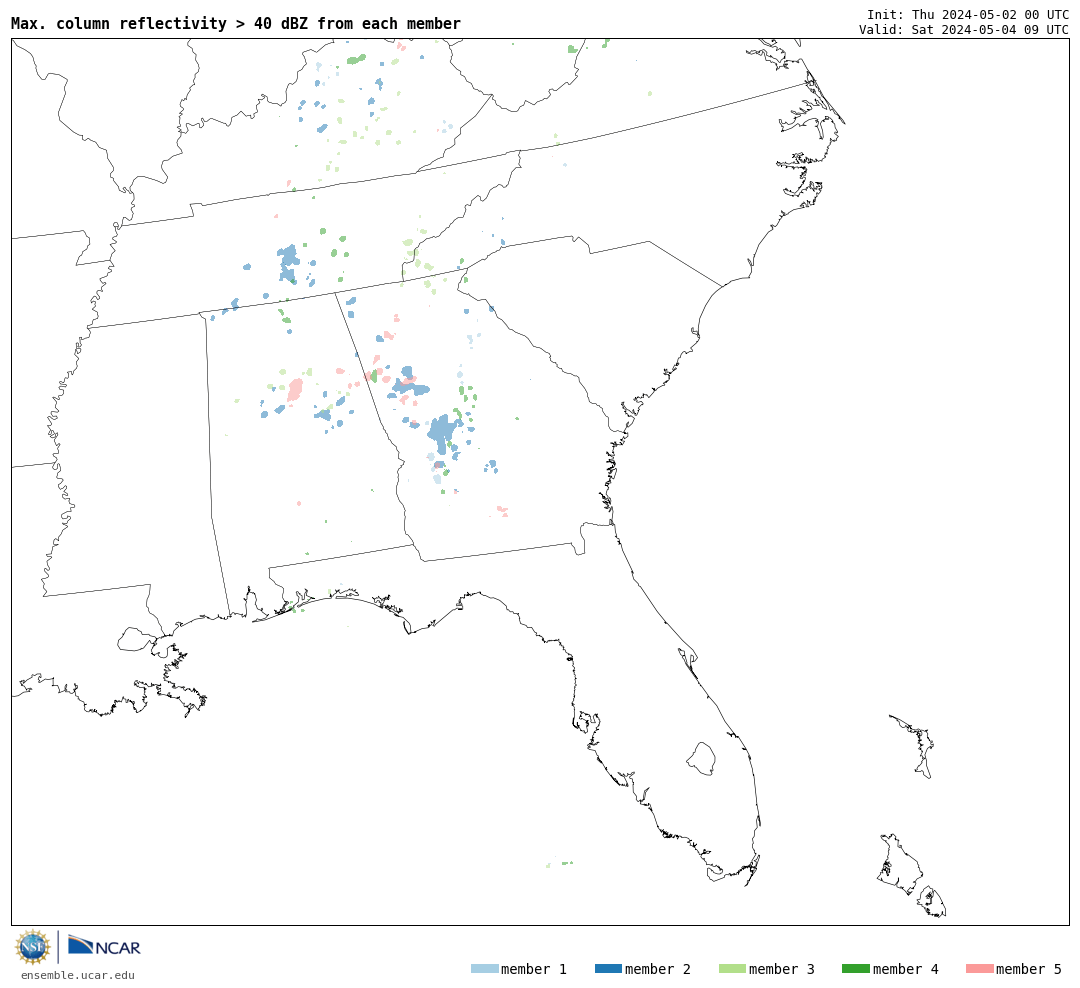Click the NCAR logo
The image size is (1080, 988).
104,945
